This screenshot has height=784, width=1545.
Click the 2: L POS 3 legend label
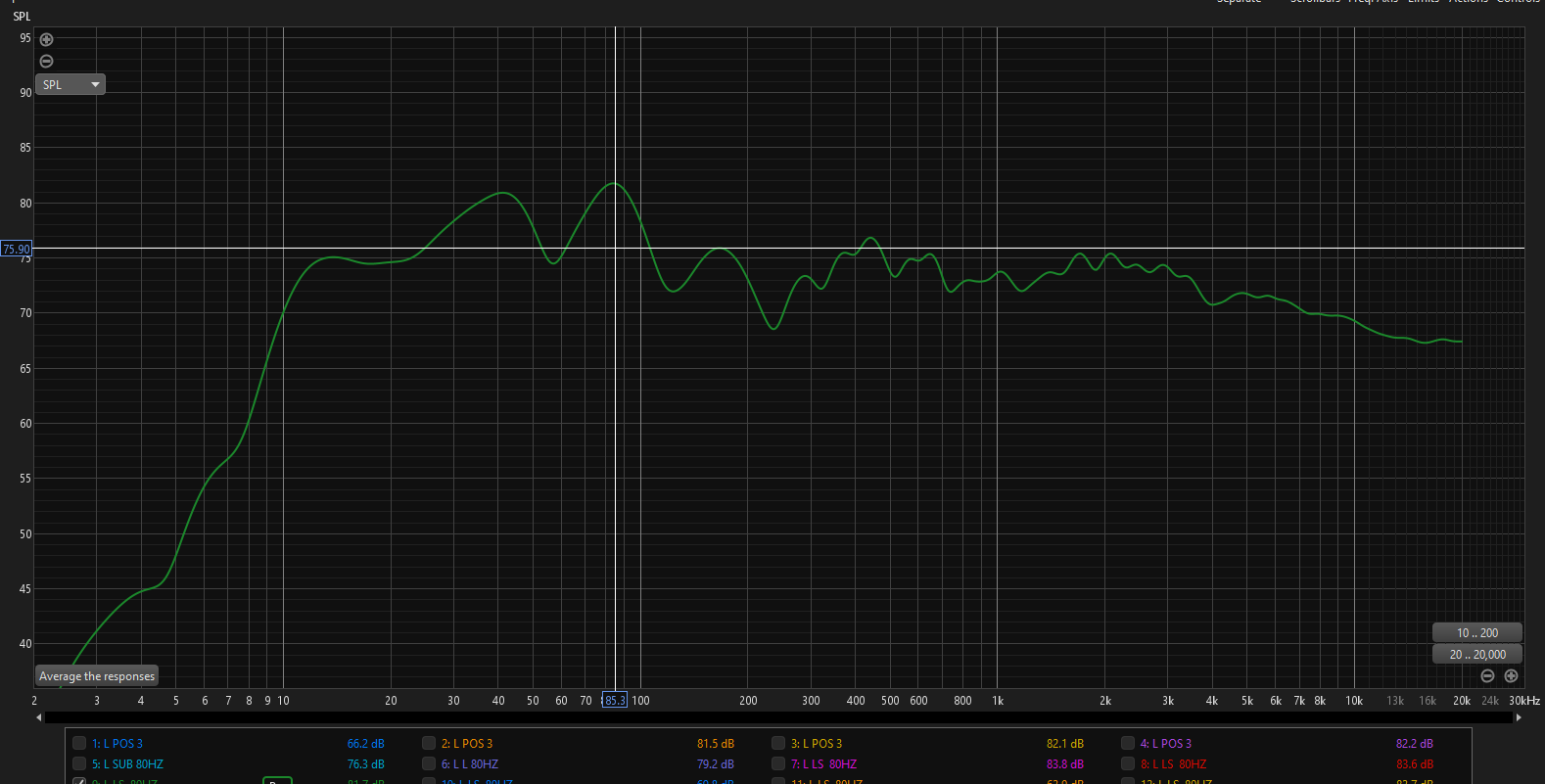point(467,744)
